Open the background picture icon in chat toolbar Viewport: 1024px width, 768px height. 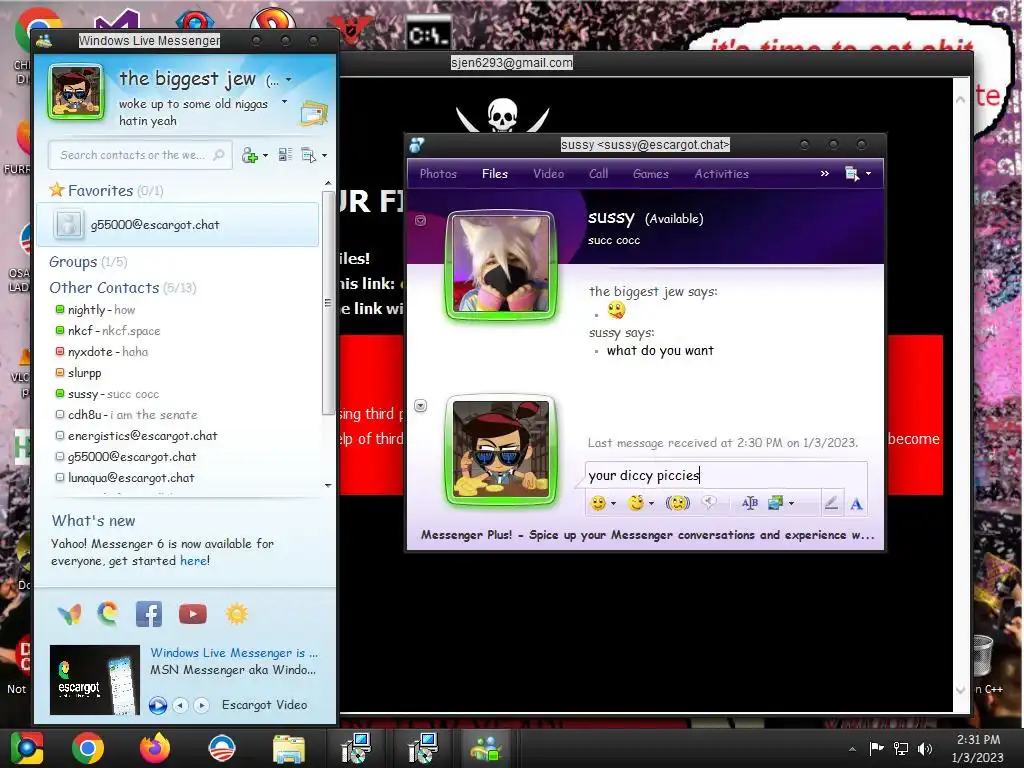(x=775, y=503)
